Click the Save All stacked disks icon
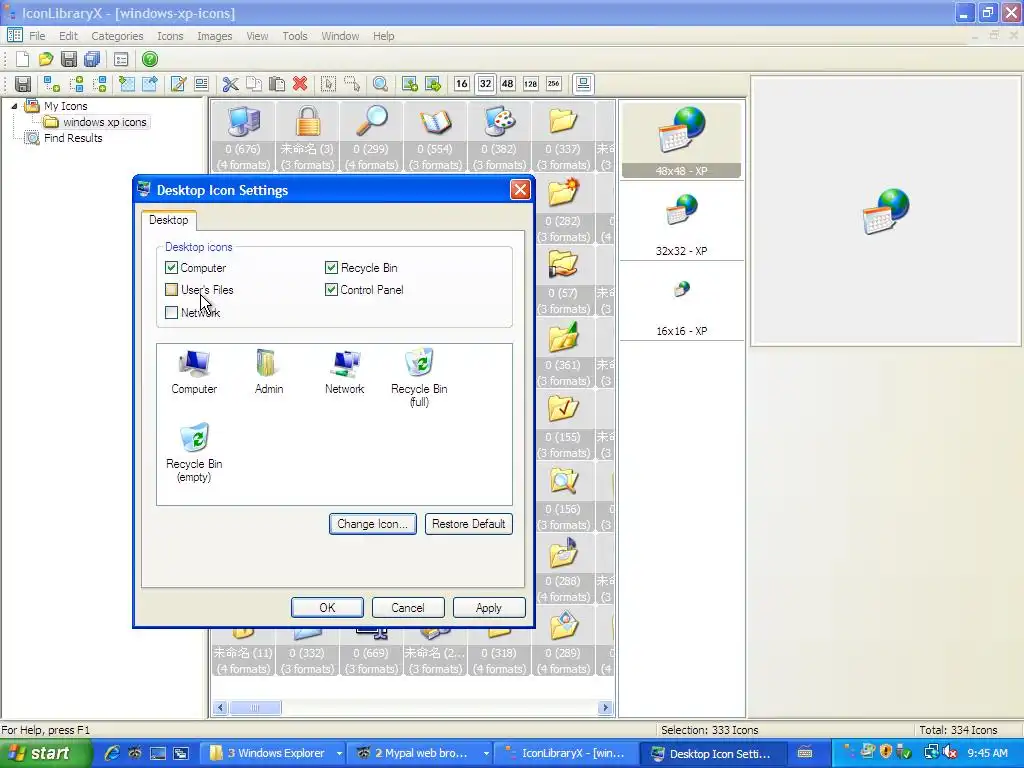Image resolution: width=1024 pixels, height=768 pixels. [x=92, y=59]
